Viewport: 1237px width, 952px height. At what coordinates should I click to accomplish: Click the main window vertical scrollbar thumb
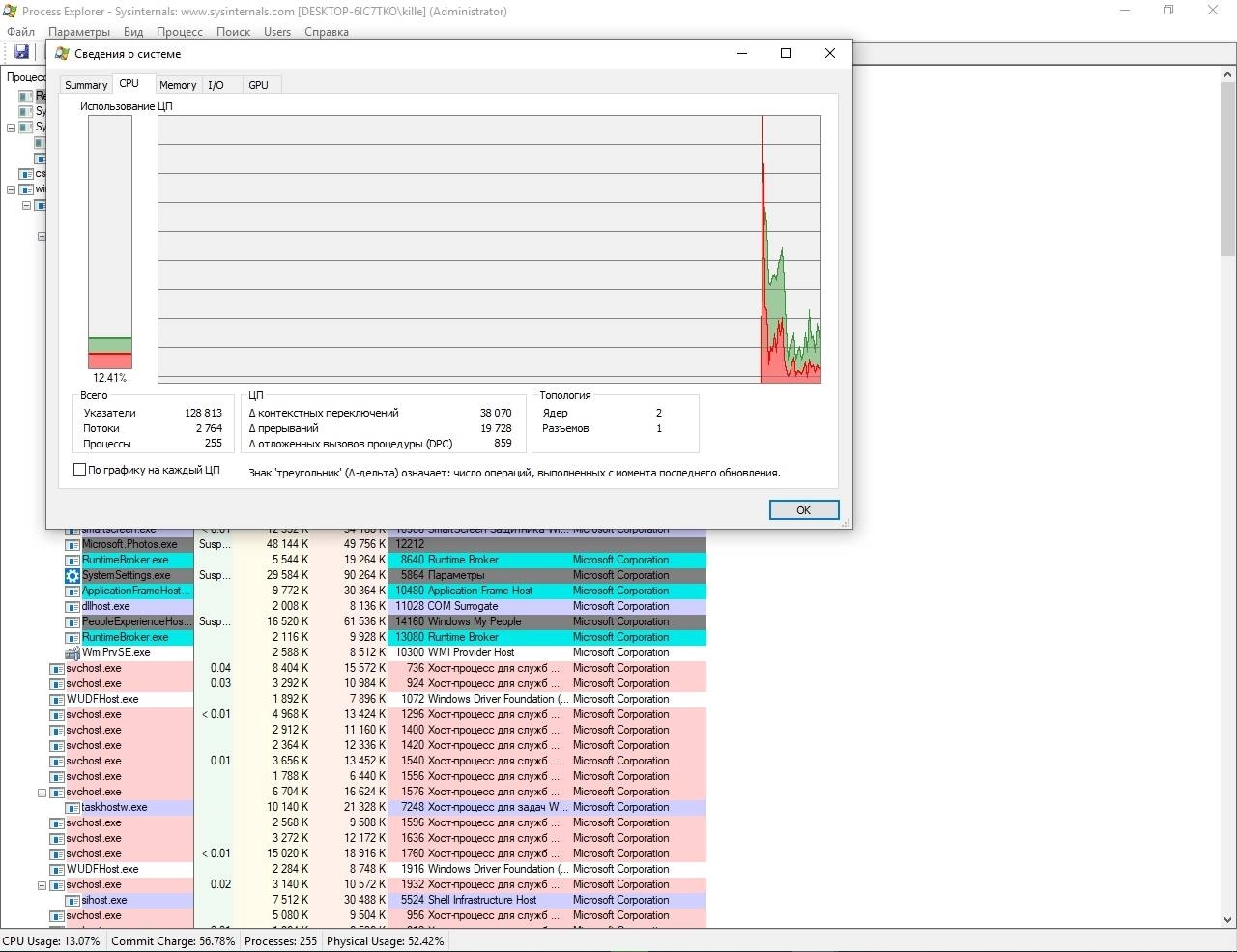(1228, 167)
